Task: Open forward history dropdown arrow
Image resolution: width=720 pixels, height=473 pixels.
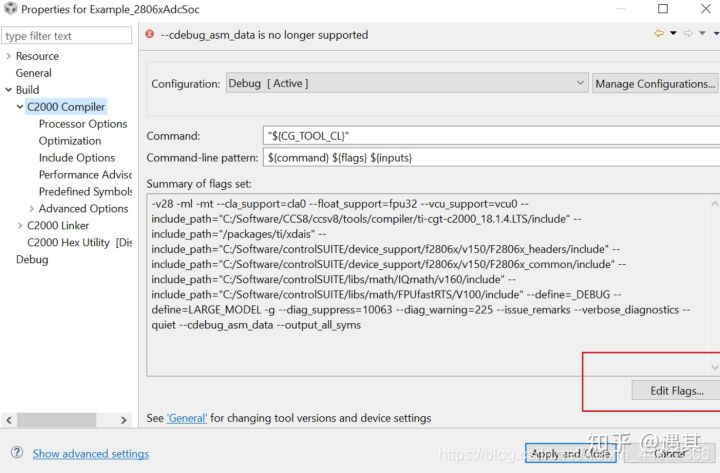Action: pyautogui.click(x=702, y=33)
